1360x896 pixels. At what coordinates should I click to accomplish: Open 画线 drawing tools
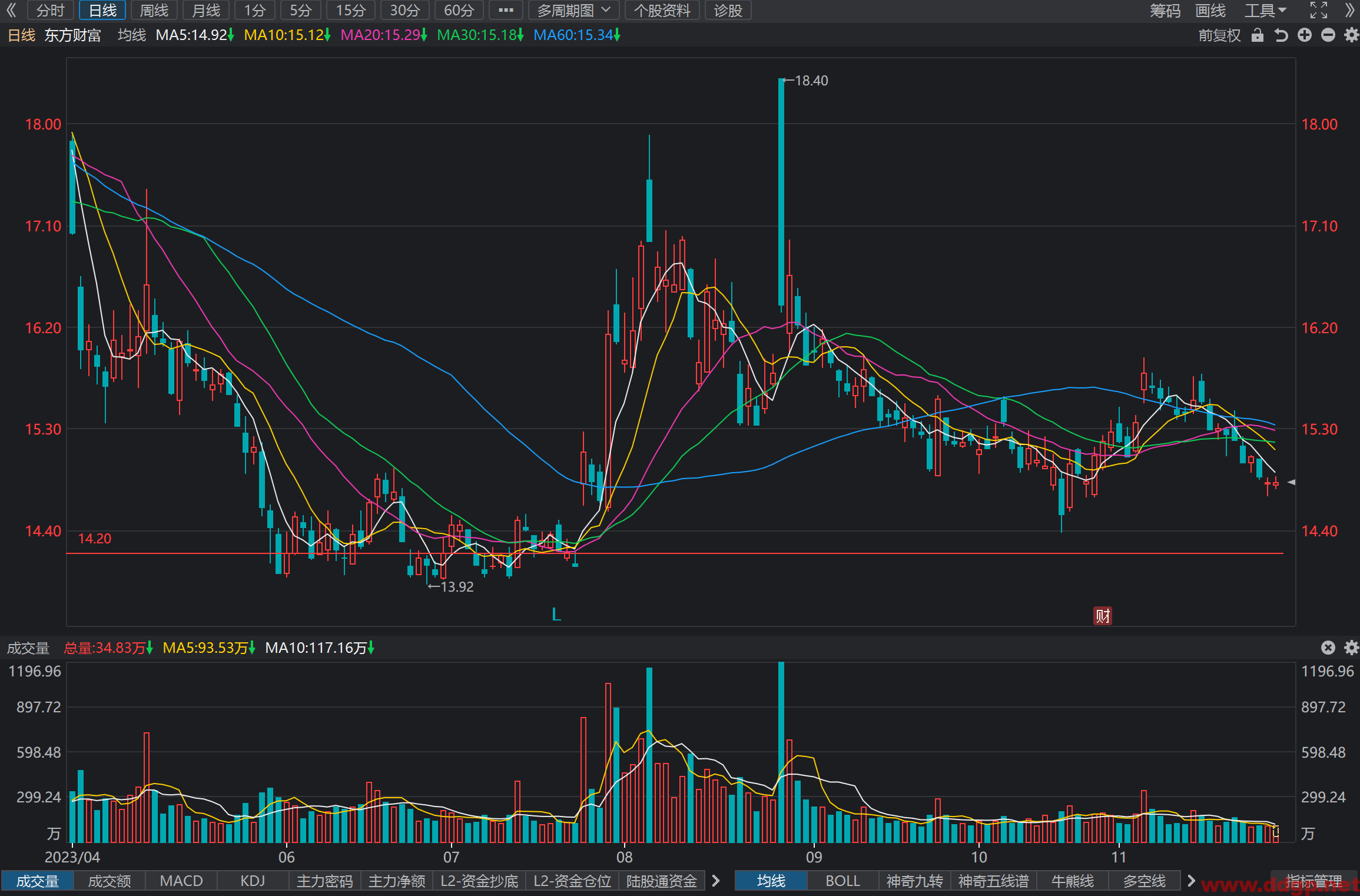coord(1210,10)
